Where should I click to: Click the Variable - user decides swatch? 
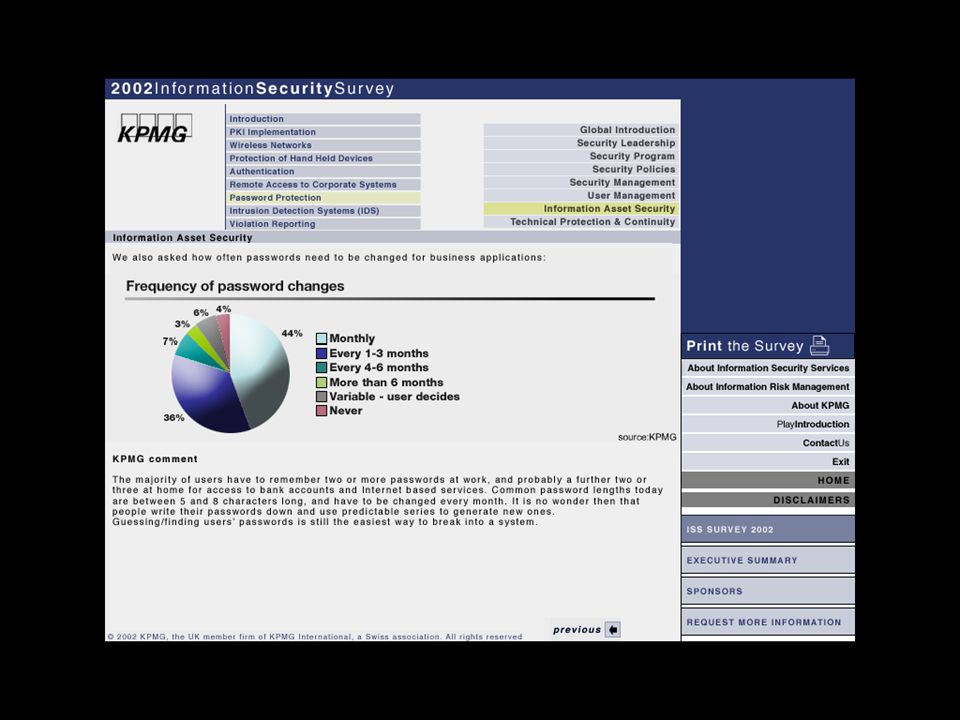point(321,396)
